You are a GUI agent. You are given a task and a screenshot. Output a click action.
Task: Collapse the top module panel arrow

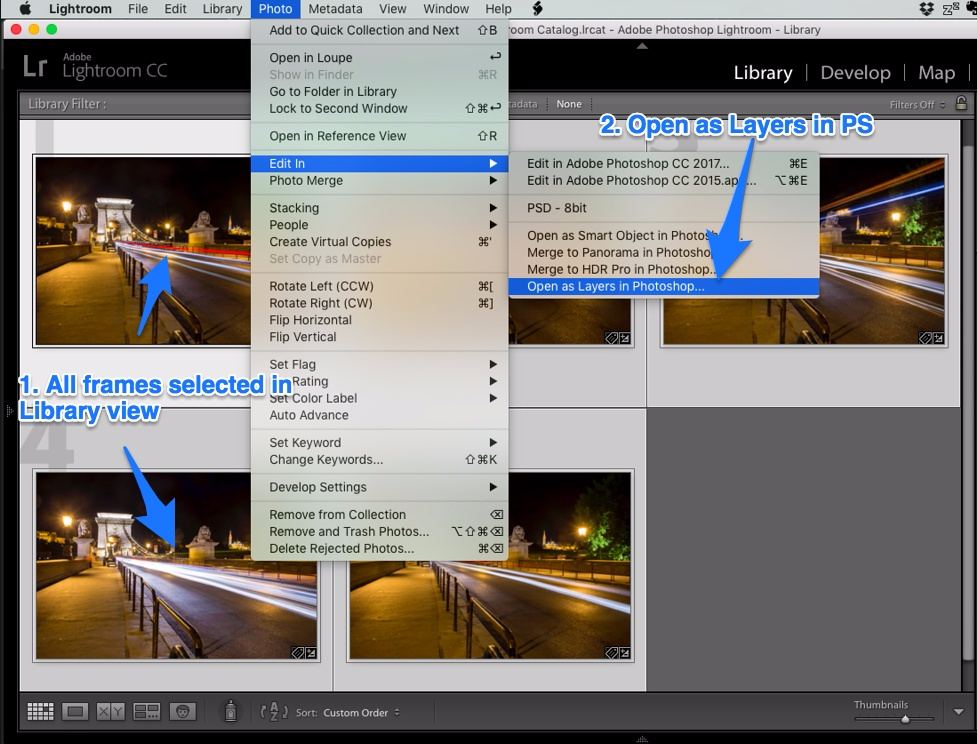(642, 46)
